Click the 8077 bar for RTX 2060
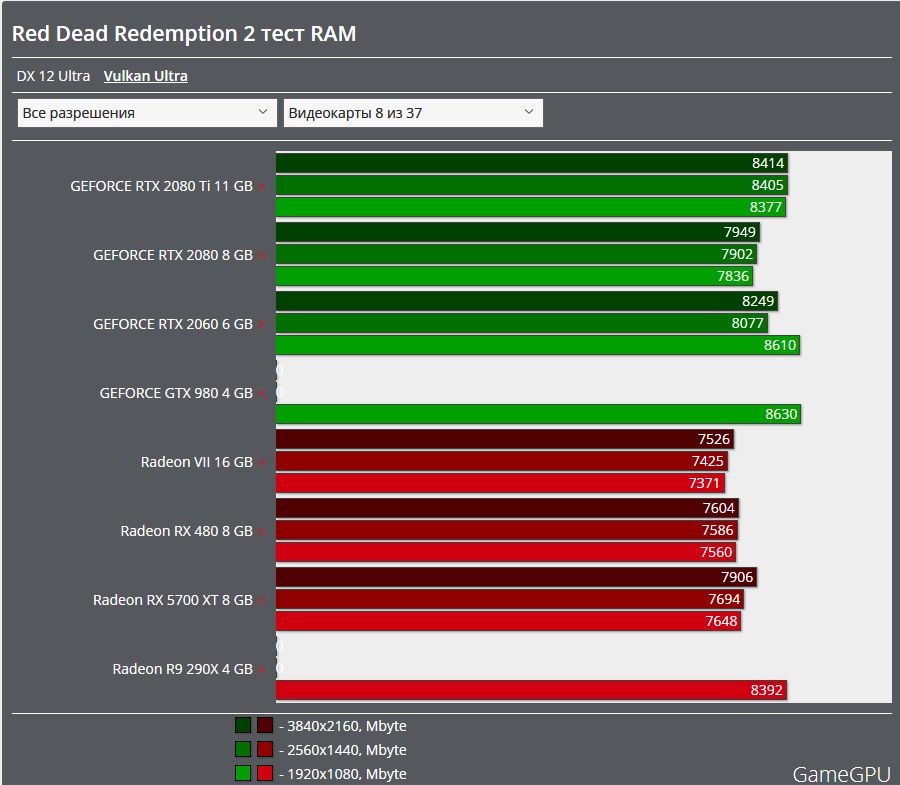 (522, 322)
